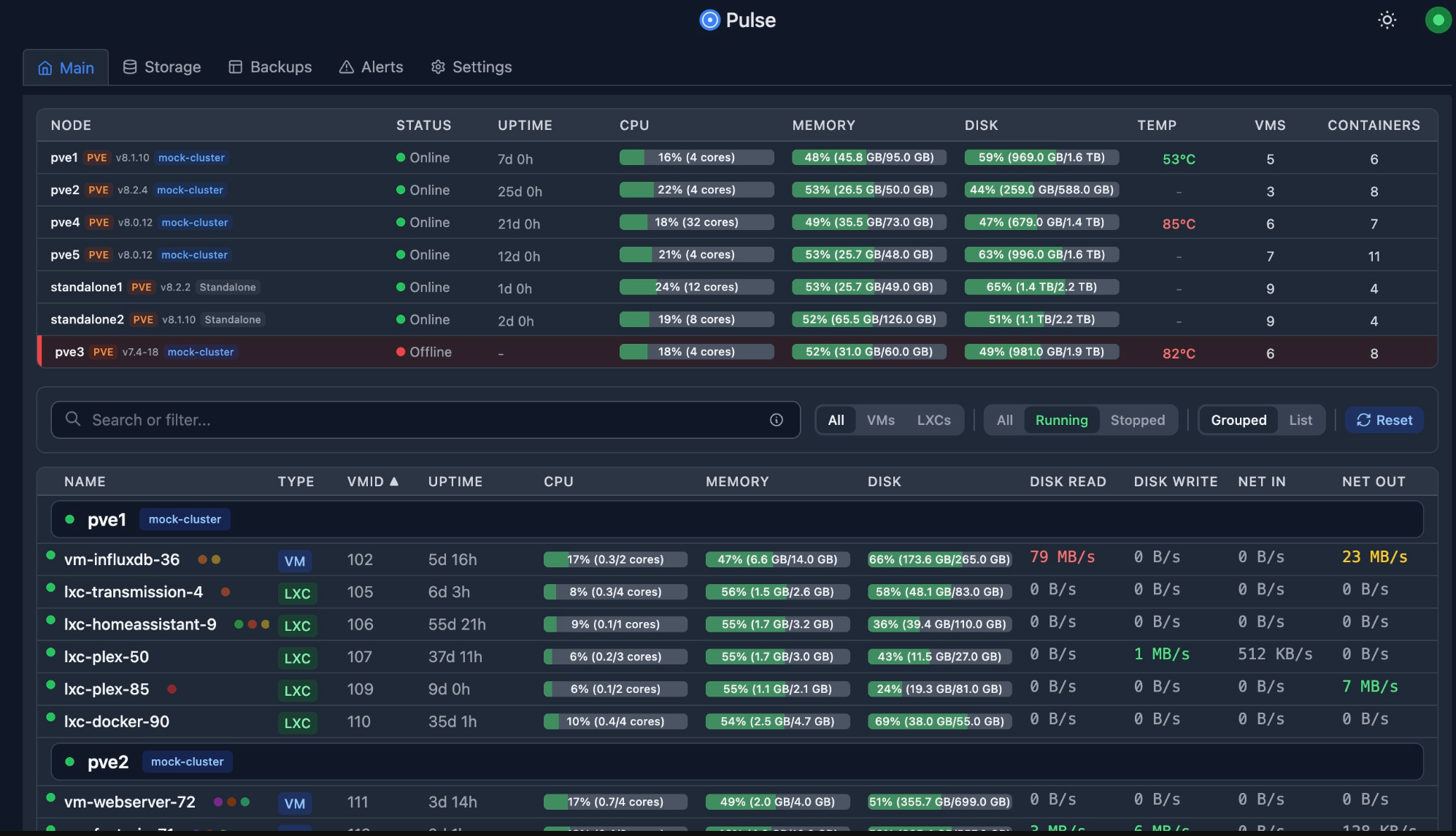Switch guest filter to Stopped
This screenshot has height=836, width=1456.
click(x=1137, y=420)
